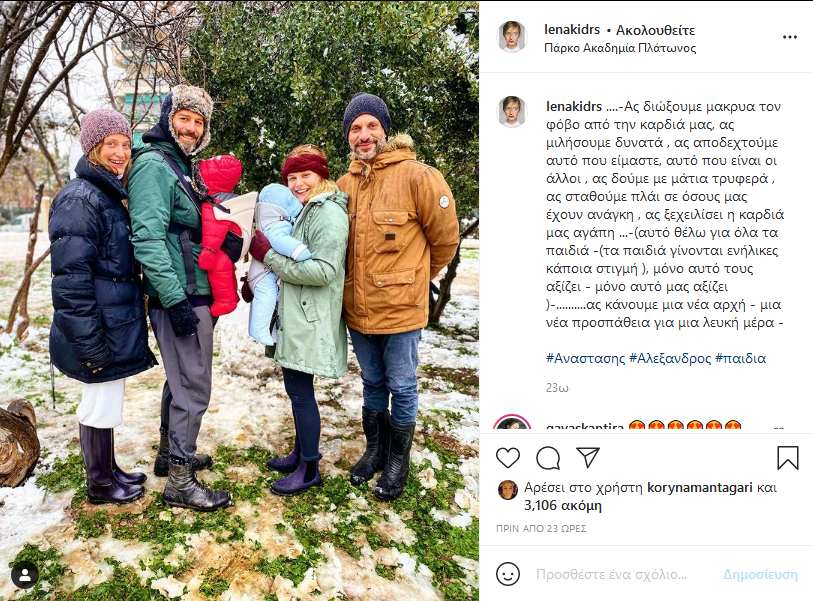Open lenakidrs profile picture in header
813x601 pixels.
point(512,37)
